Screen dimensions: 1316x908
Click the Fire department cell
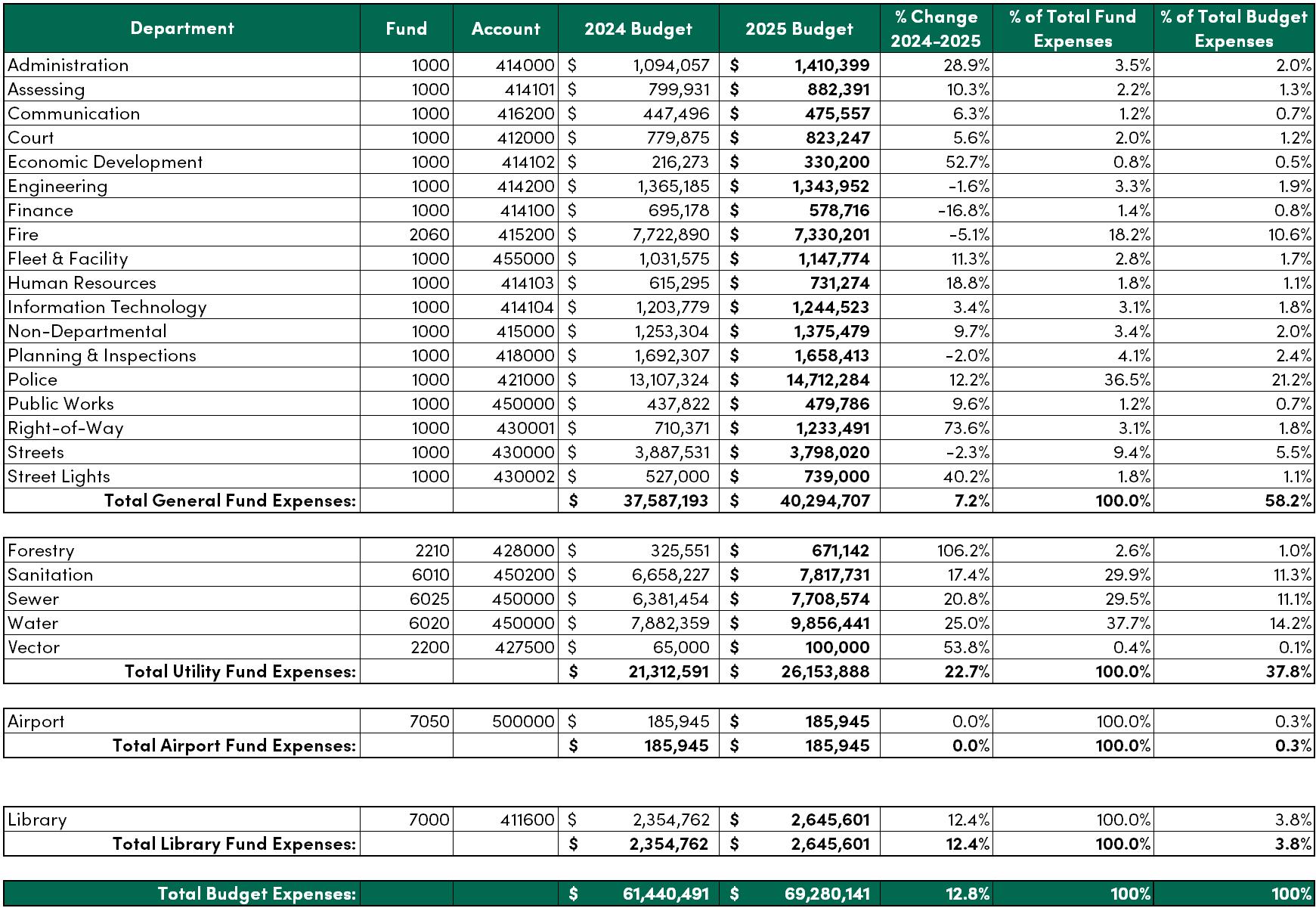click(182, 234)
